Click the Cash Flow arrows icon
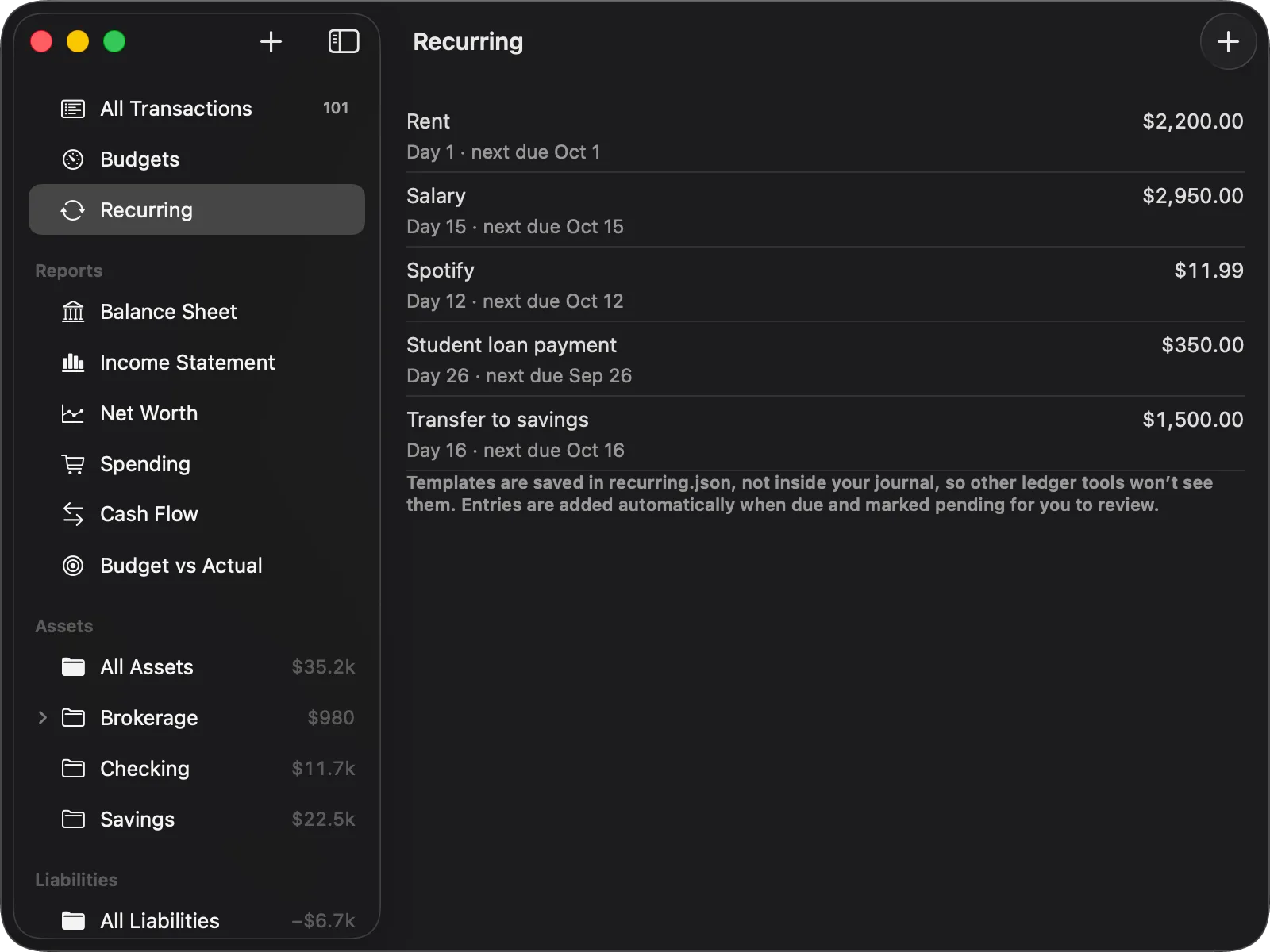Viewport: 1270px width, 952px height. pyautogui.click(x=73, y=514)
